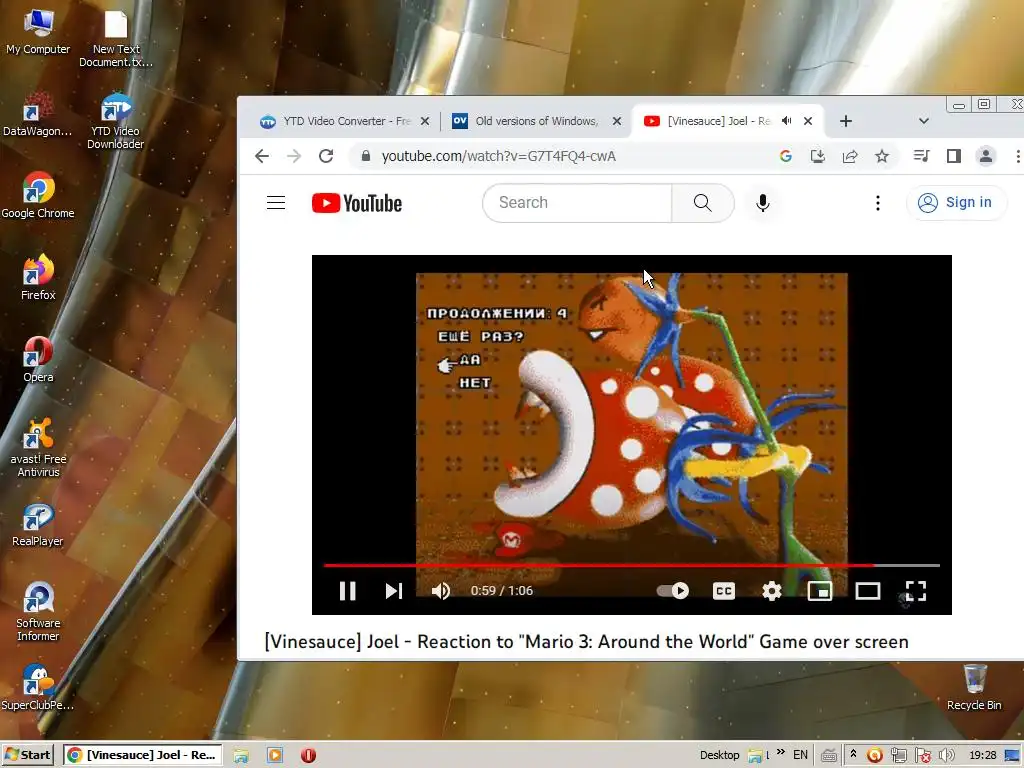Select Software Informer shortcut

(38, 611)
